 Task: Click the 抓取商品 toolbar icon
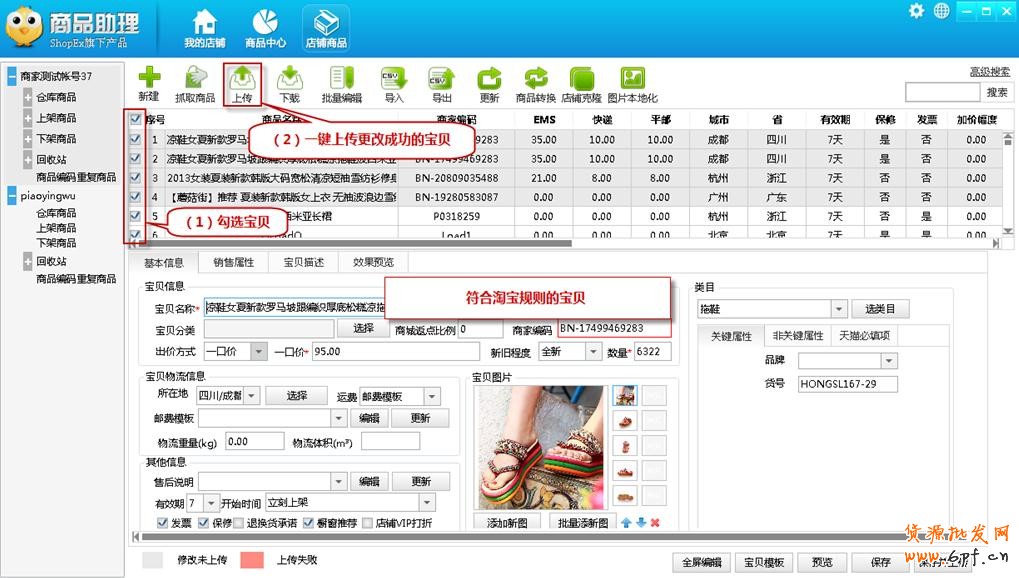(195, 82)
